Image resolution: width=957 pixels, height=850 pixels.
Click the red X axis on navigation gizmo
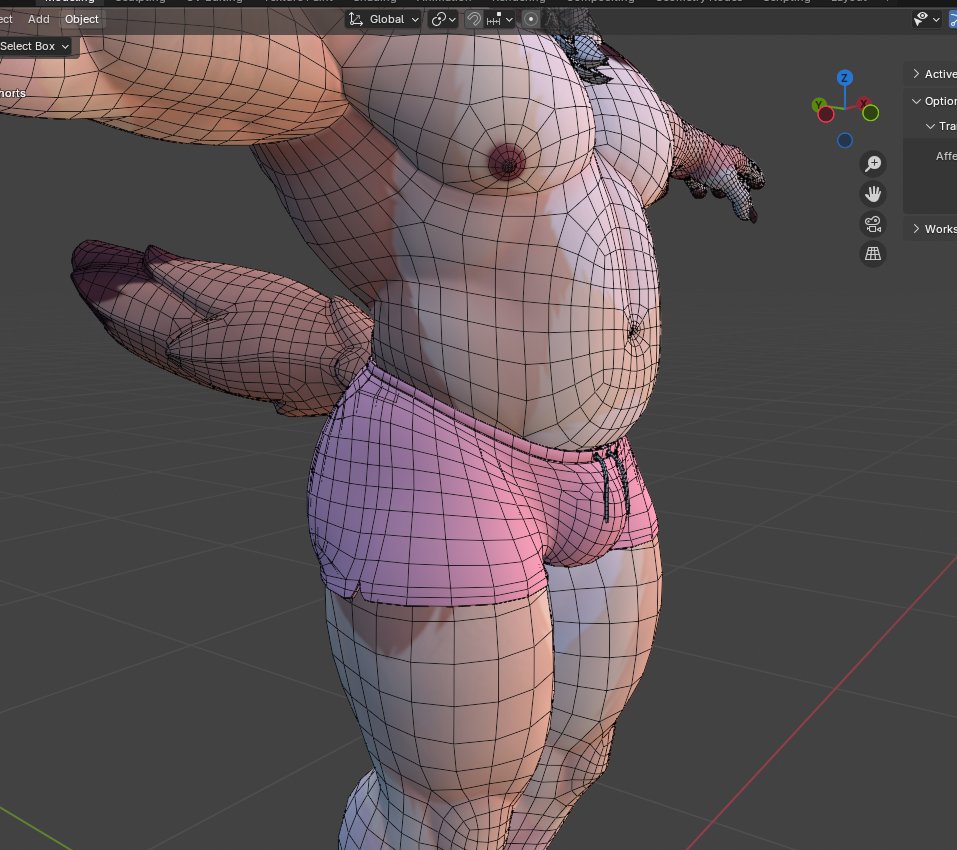coord(864,103)
